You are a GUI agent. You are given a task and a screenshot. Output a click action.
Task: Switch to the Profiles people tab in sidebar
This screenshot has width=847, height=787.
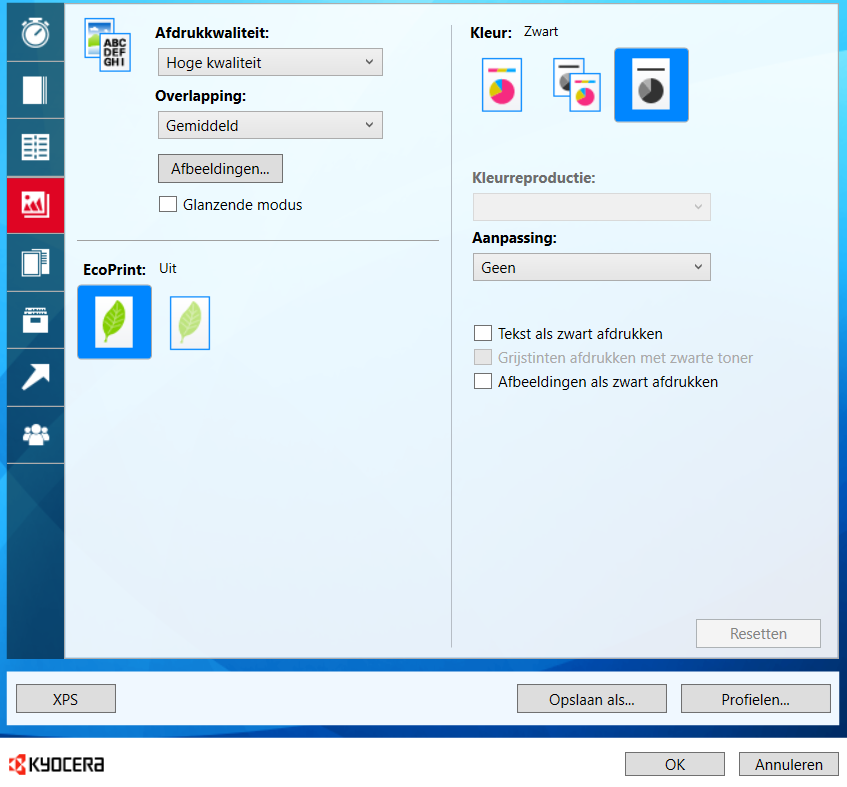click(x=35, y=435)
